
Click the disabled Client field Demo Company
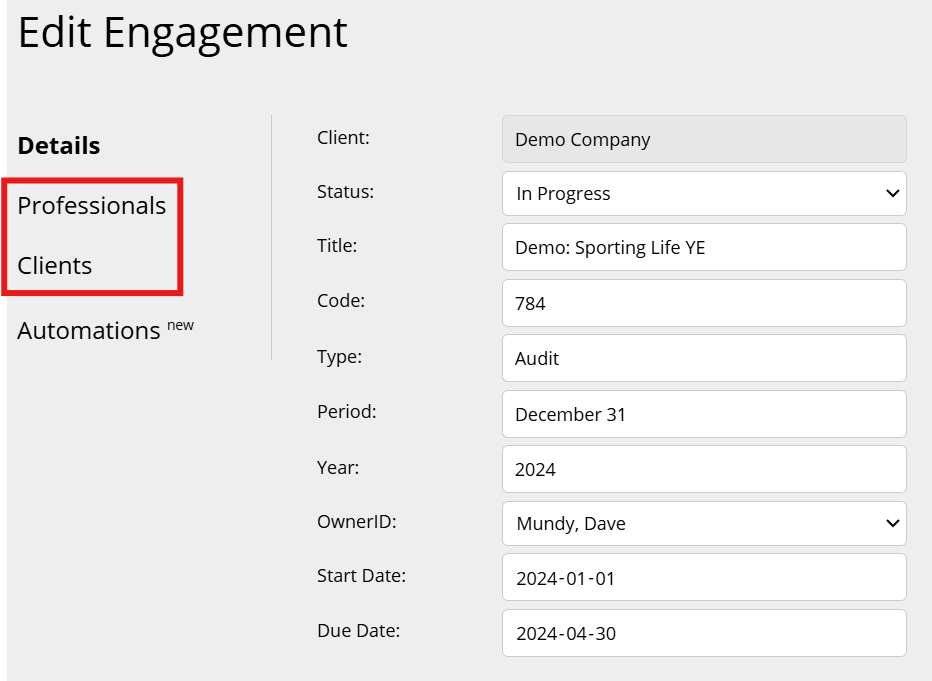[x=704, y=140]
